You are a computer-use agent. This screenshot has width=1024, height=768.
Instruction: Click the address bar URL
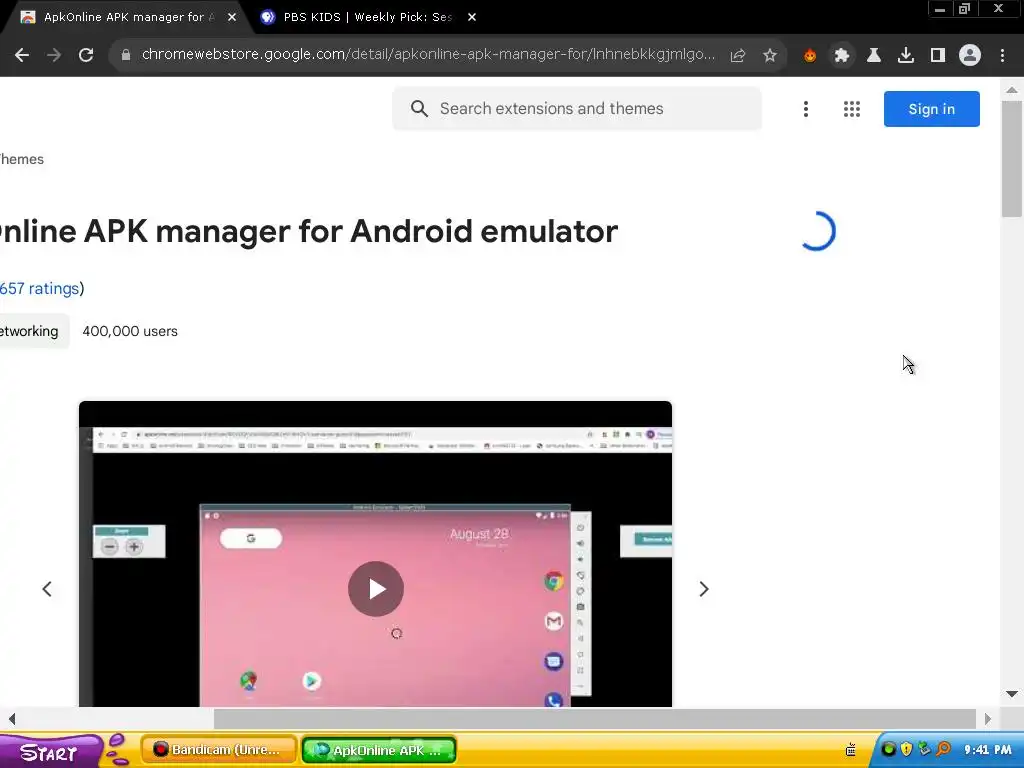click(428, 54)
